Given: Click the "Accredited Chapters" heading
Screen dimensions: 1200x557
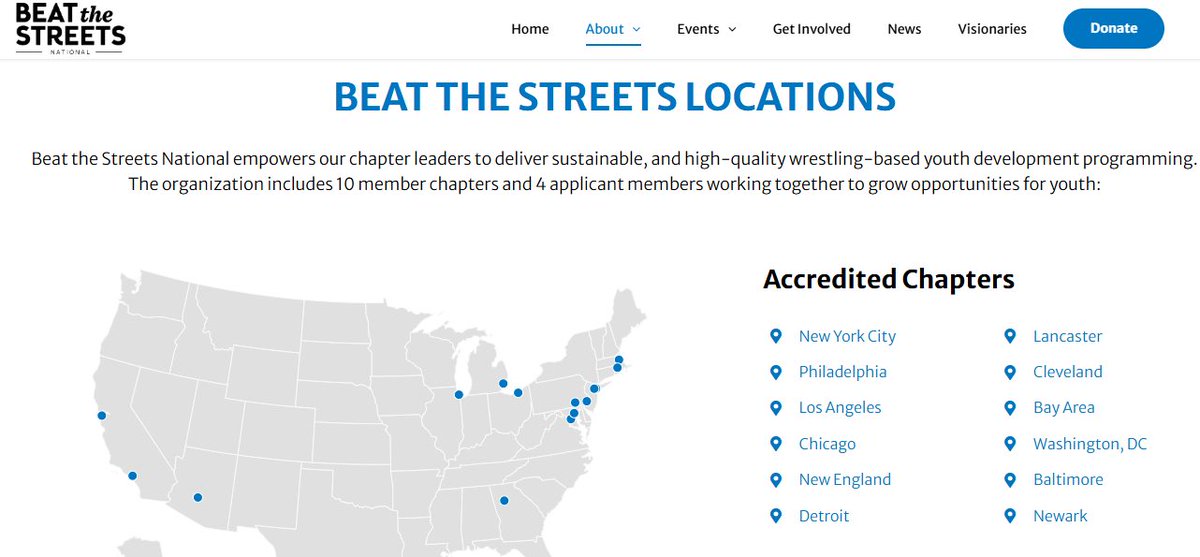Looking at the screenshot, I should pos(889,279).
